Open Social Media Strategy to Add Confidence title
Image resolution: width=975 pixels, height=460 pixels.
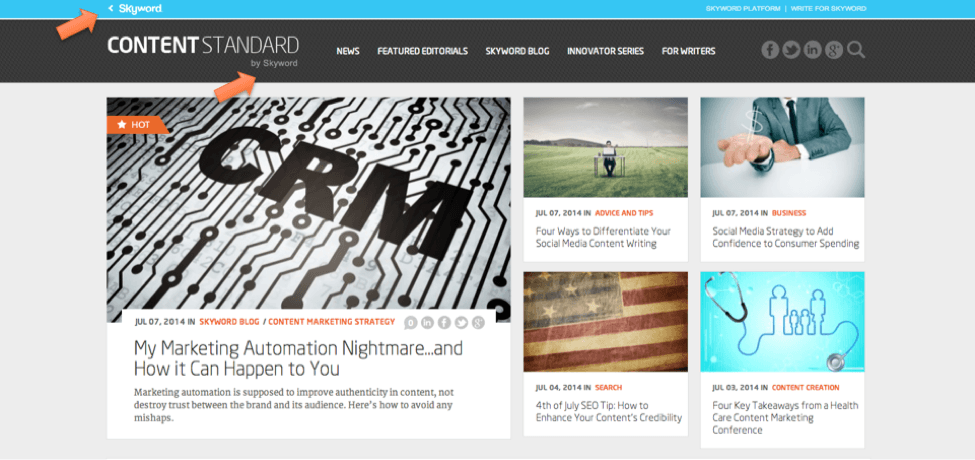pos(786,237)
